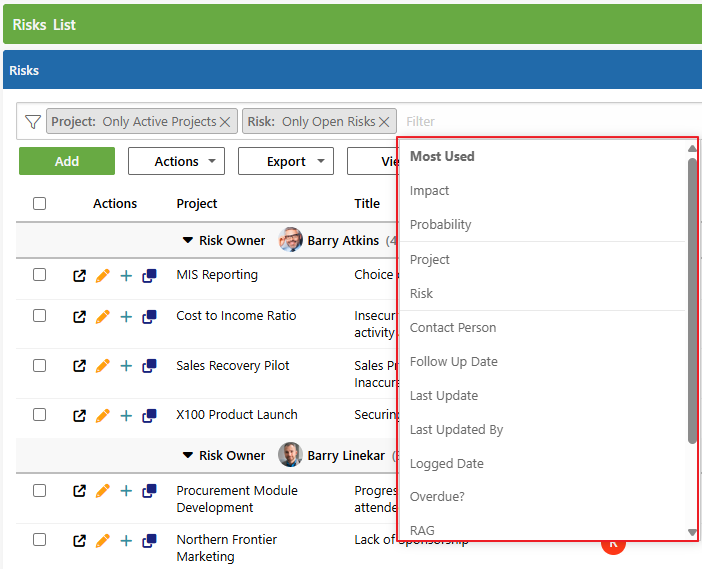Duplicate the MIS Reporting risk
Image resolution: width=702 pixels, height=569 pixels.
click(150, 276)
